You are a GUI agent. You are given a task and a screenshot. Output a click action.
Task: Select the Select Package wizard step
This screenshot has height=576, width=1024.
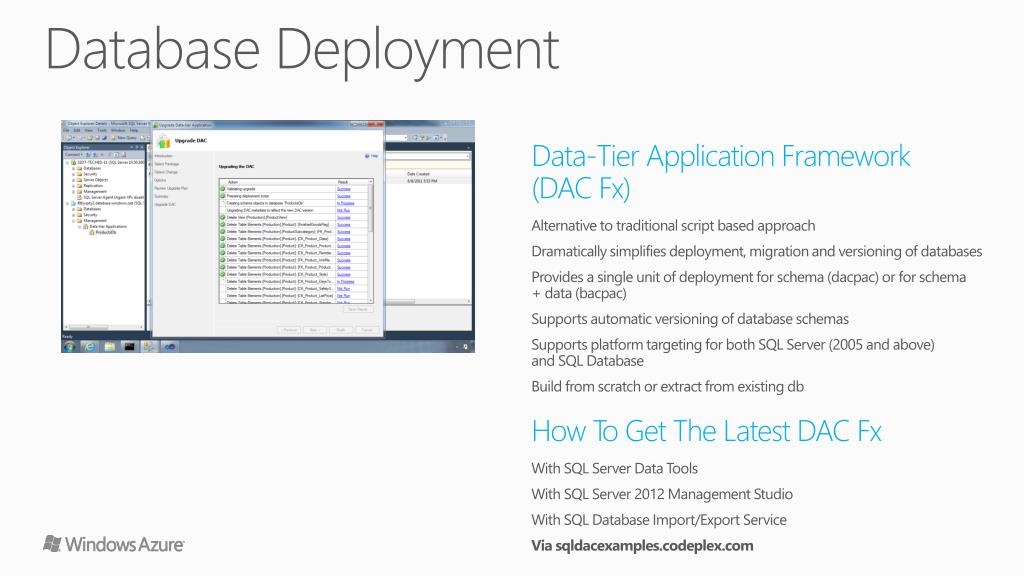[x=167, y=164]
